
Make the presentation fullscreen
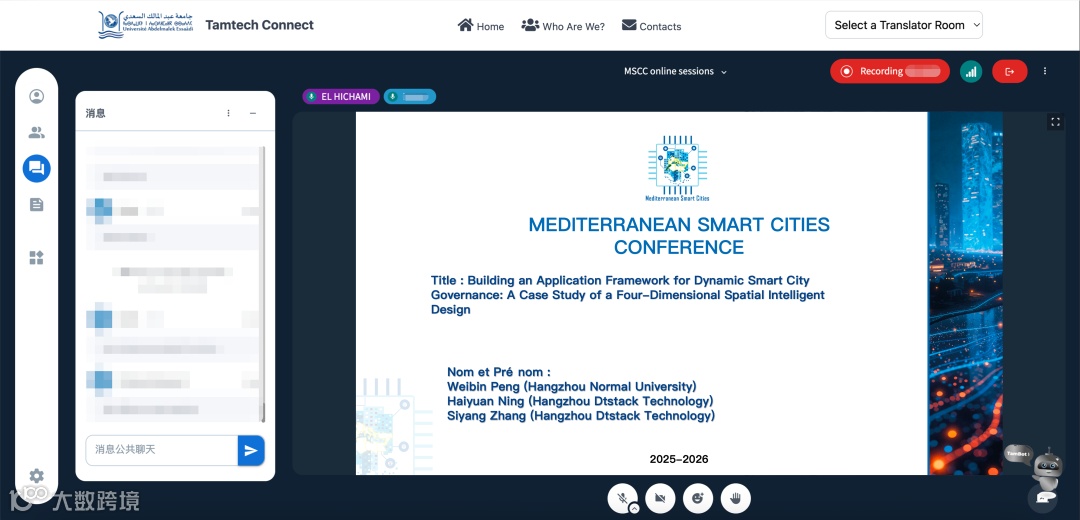click(1055, 122)
